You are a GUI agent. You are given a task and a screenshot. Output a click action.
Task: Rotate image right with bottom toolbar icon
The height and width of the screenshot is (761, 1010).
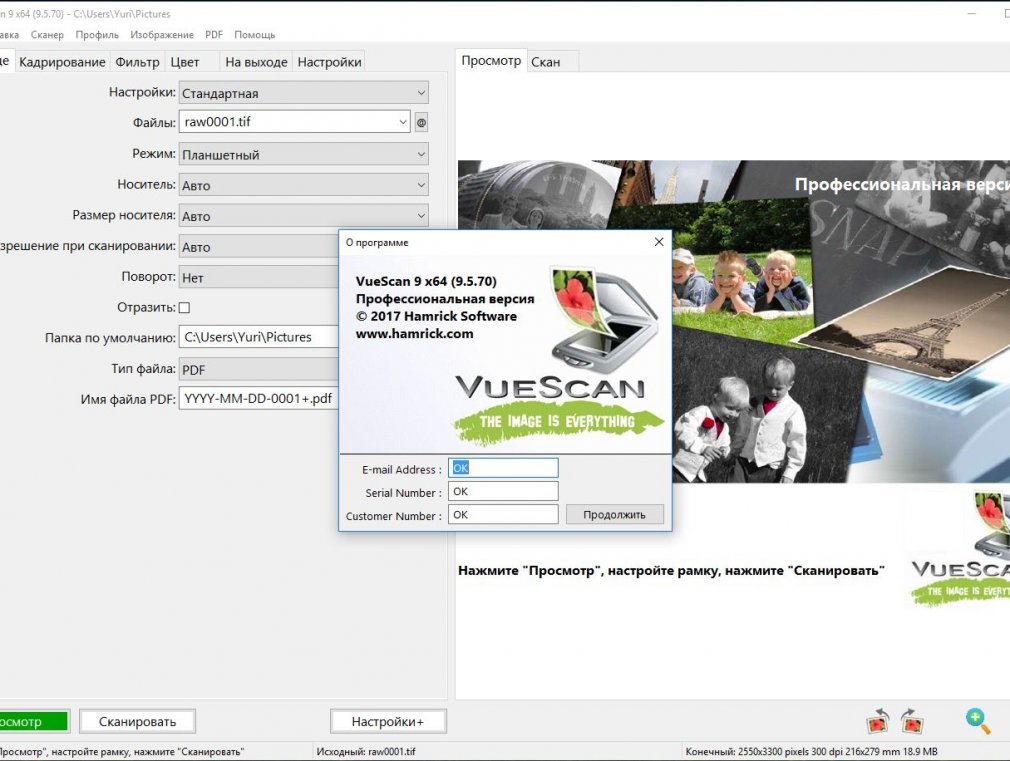(x=912, y=722)
